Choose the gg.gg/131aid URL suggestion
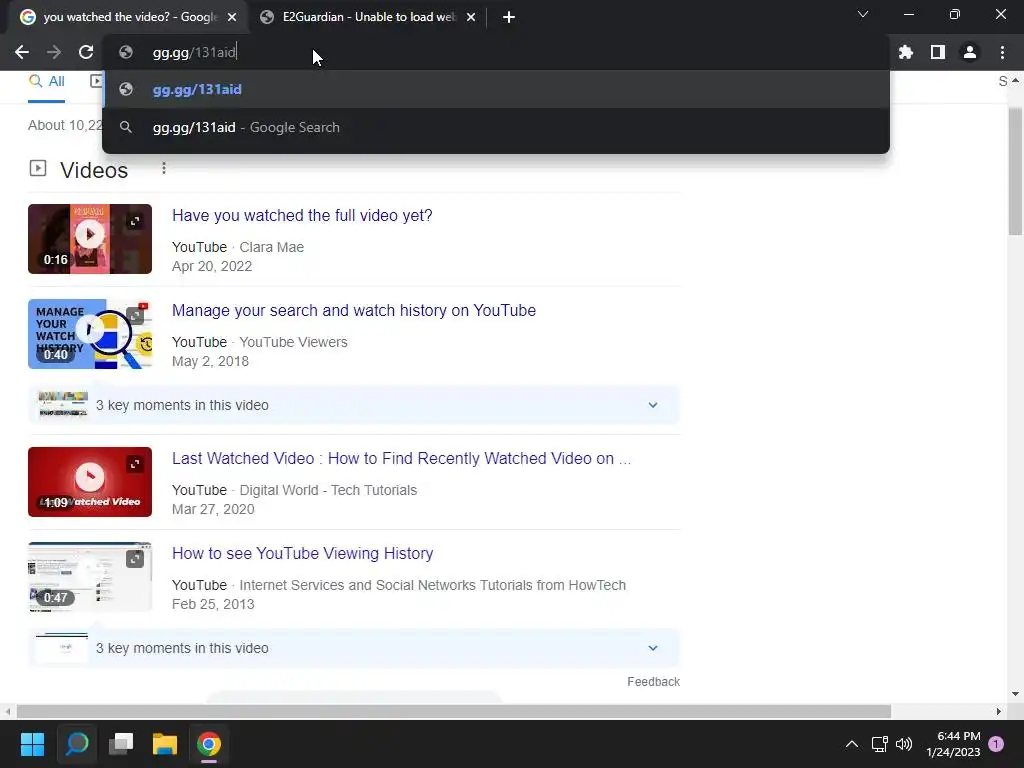 pyautogui.click(x=496, y=89)
